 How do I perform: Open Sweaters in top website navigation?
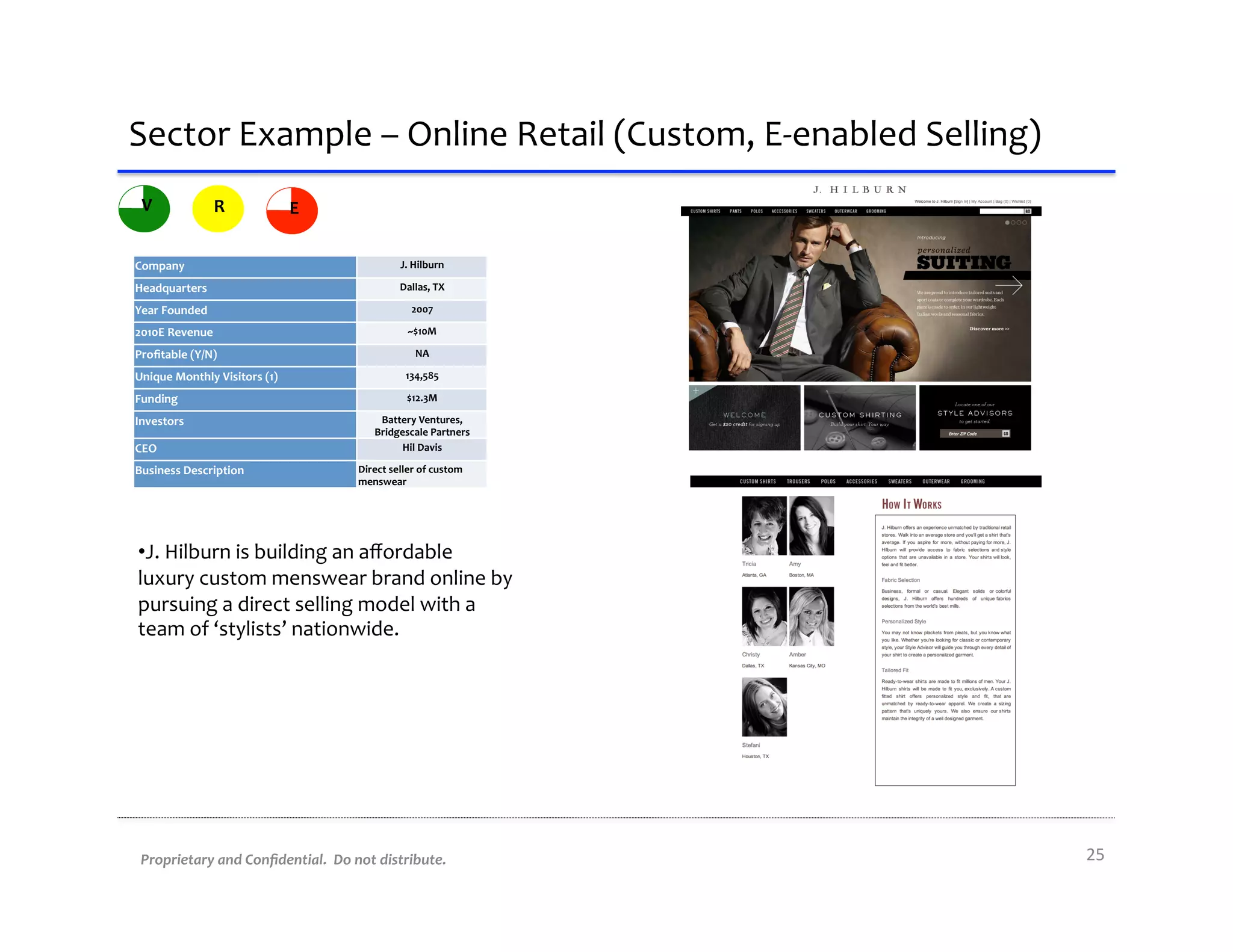tap(816, 211)
